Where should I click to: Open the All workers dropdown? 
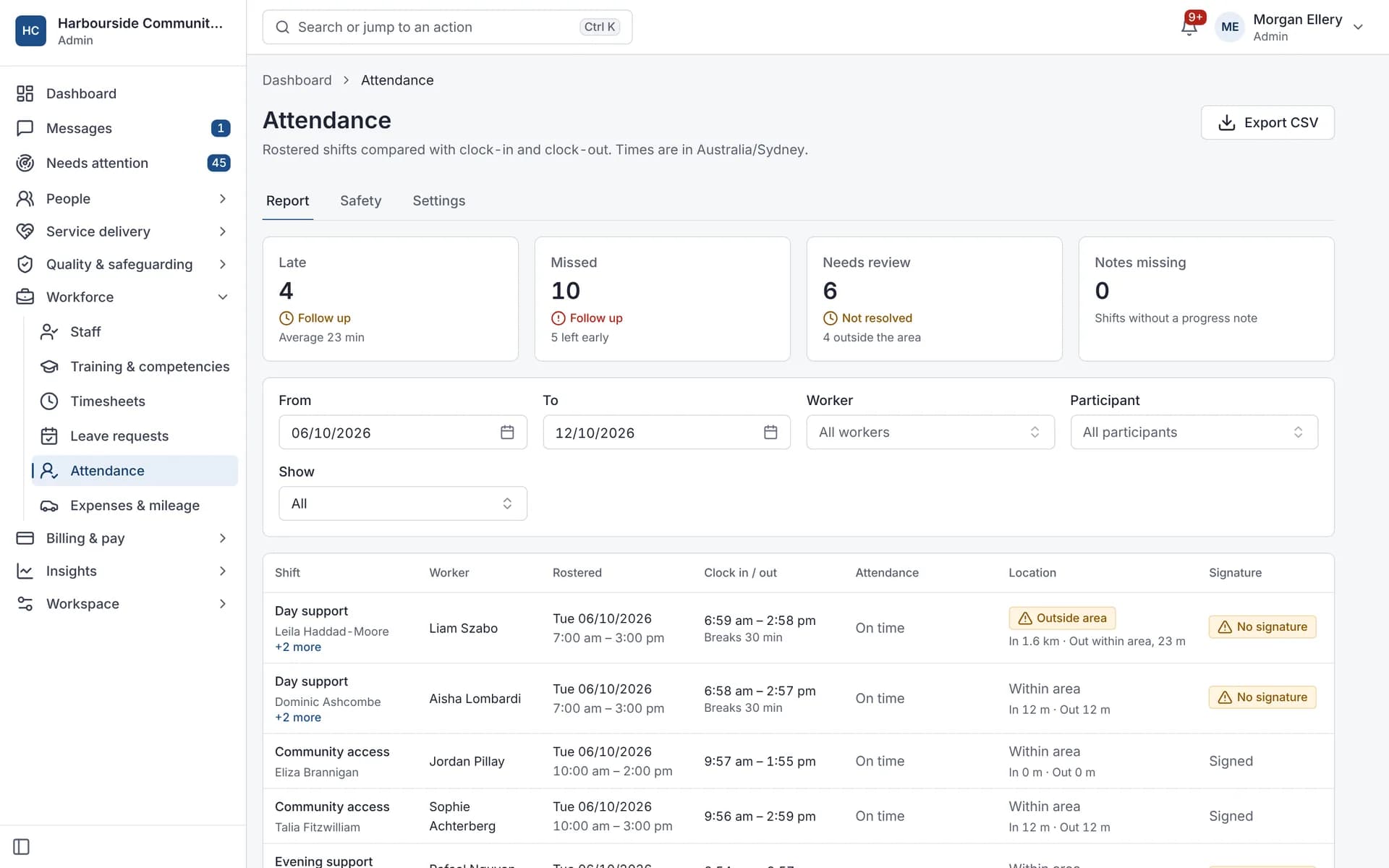(x=930, y=432)
